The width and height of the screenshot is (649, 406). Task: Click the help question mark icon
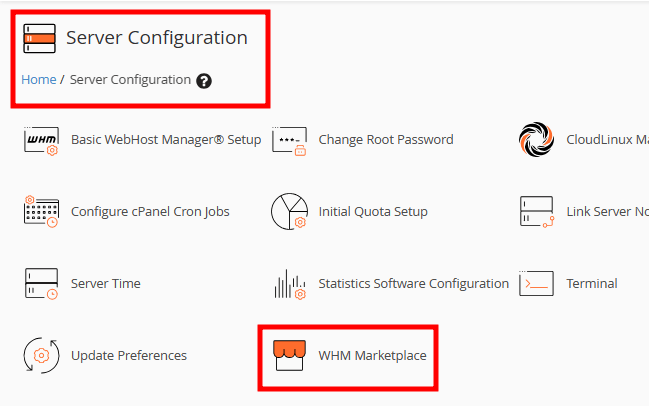(x=204, y=81)
